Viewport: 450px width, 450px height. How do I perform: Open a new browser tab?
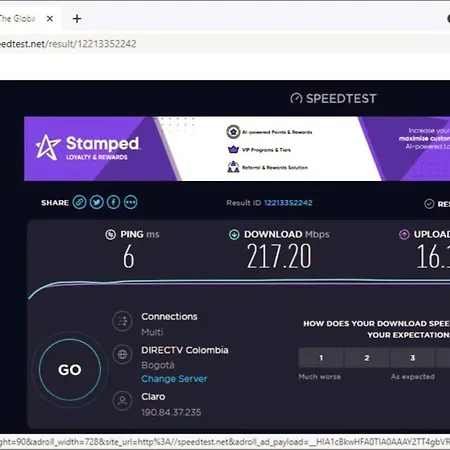77,19
